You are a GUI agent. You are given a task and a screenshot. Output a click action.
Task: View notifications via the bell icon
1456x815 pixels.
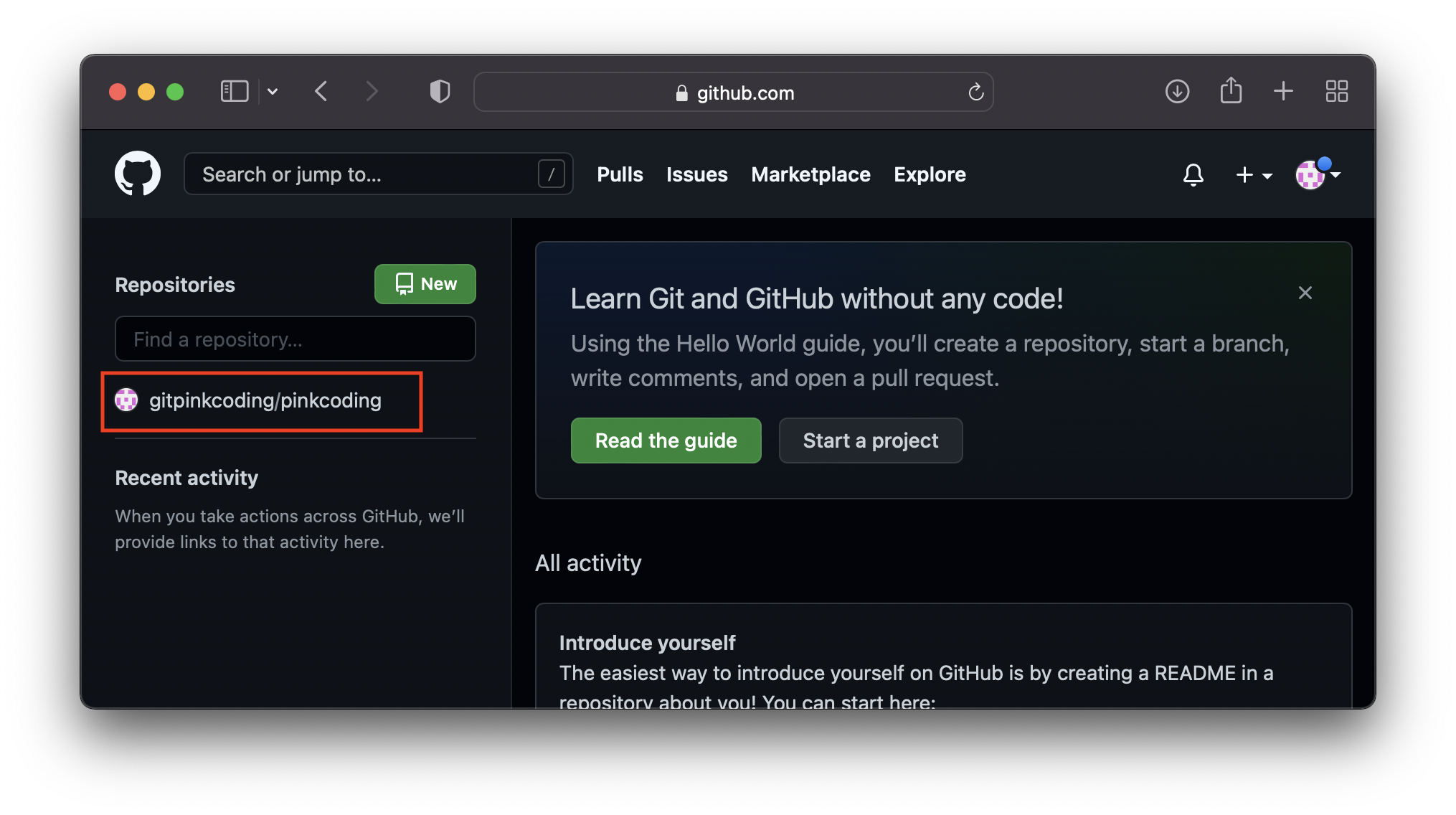(1193, 174)
